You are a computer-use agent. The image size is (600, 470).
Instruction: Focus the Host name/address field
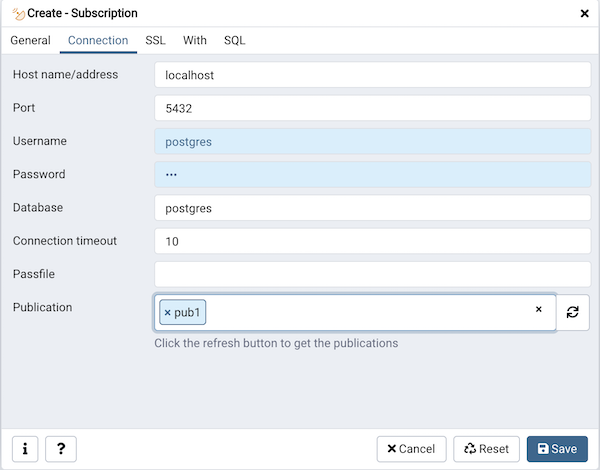[x=373, y=75]
